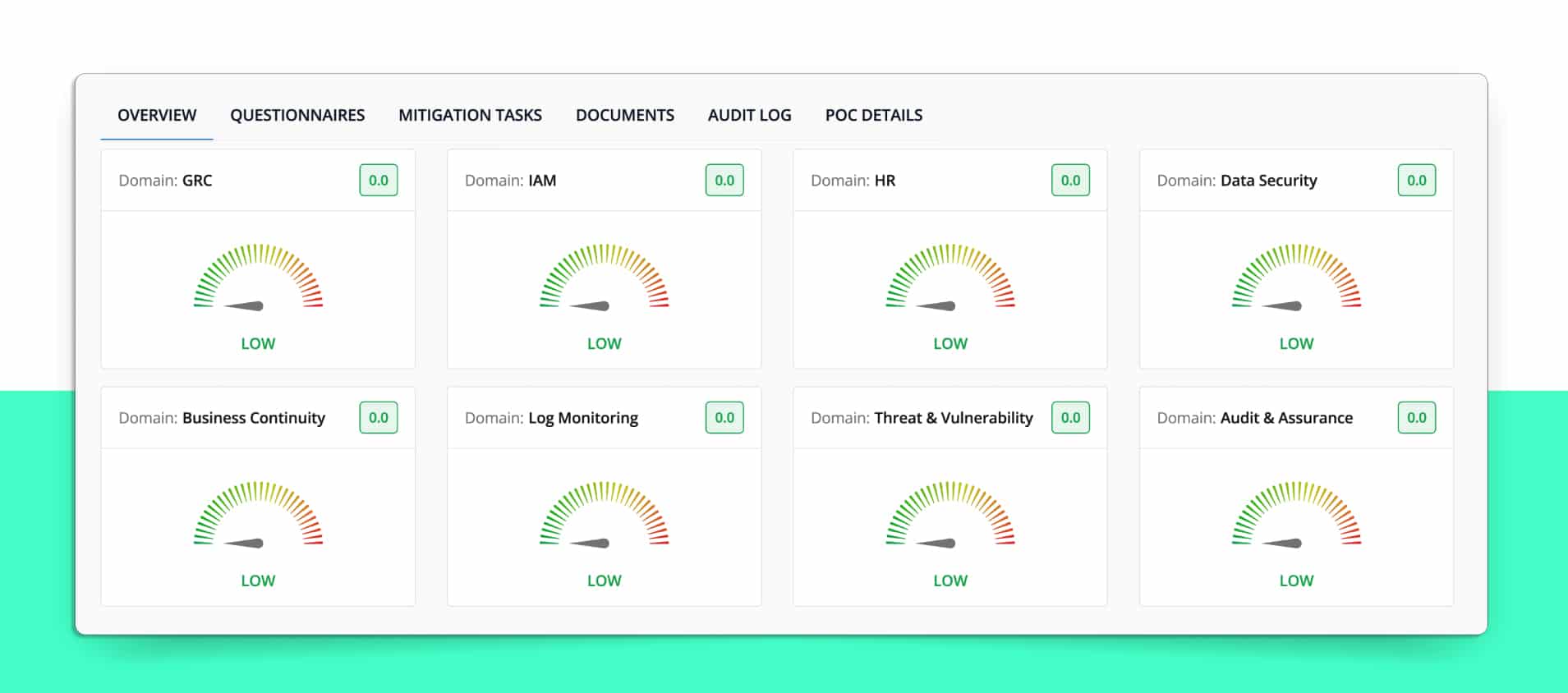
Task: Select the 'Domain: IAM' title
Action: click(x=510, y=181)
